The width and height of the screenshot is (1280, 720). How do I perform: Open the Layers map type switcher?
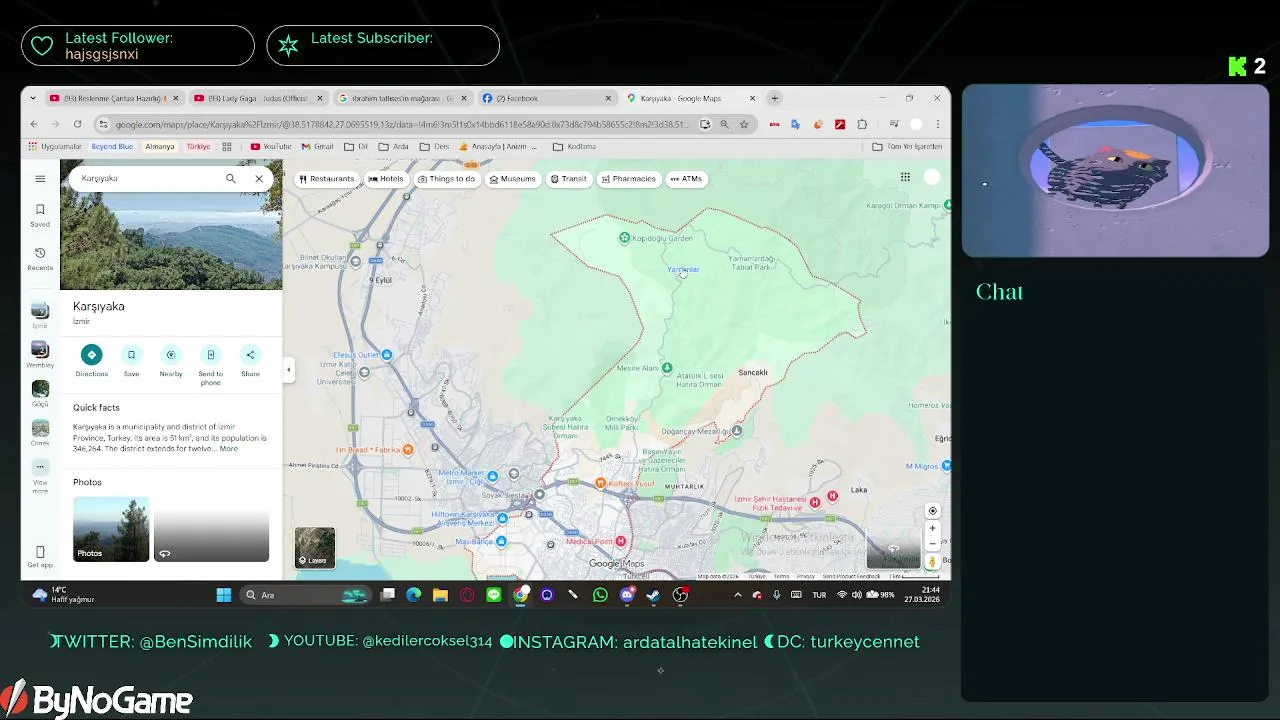tap(315, 547)
